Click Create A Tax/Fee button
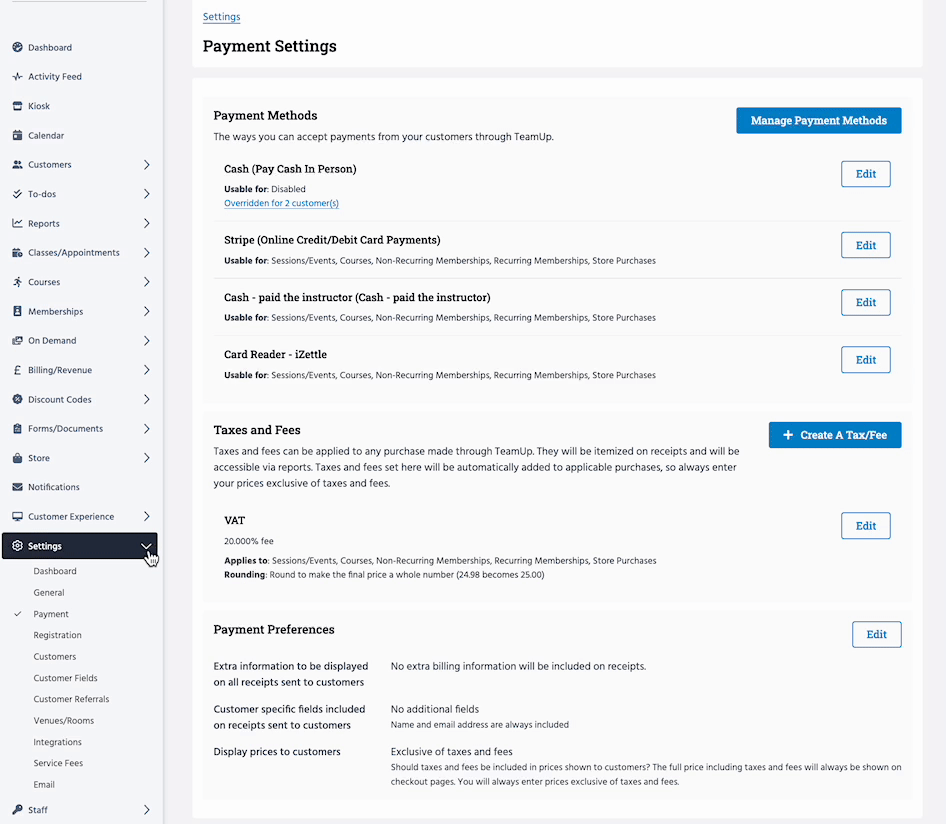946x824 pixels. (834, 435)
